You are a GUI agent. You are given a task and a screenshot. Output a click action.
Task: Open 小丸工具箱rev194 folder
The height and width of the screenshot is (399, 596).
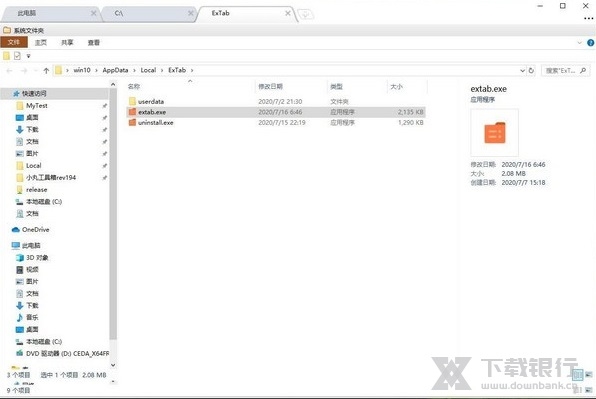[x=51, y=177]
